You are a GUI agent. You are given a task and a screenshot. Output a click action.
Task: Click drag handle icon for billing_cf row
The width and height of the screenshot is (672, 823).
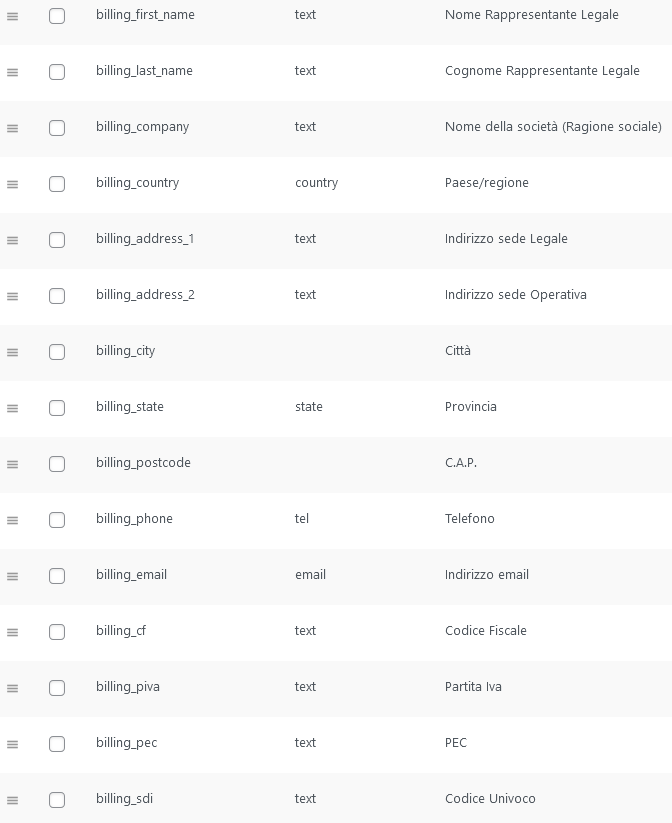click(x=12, y=632)
